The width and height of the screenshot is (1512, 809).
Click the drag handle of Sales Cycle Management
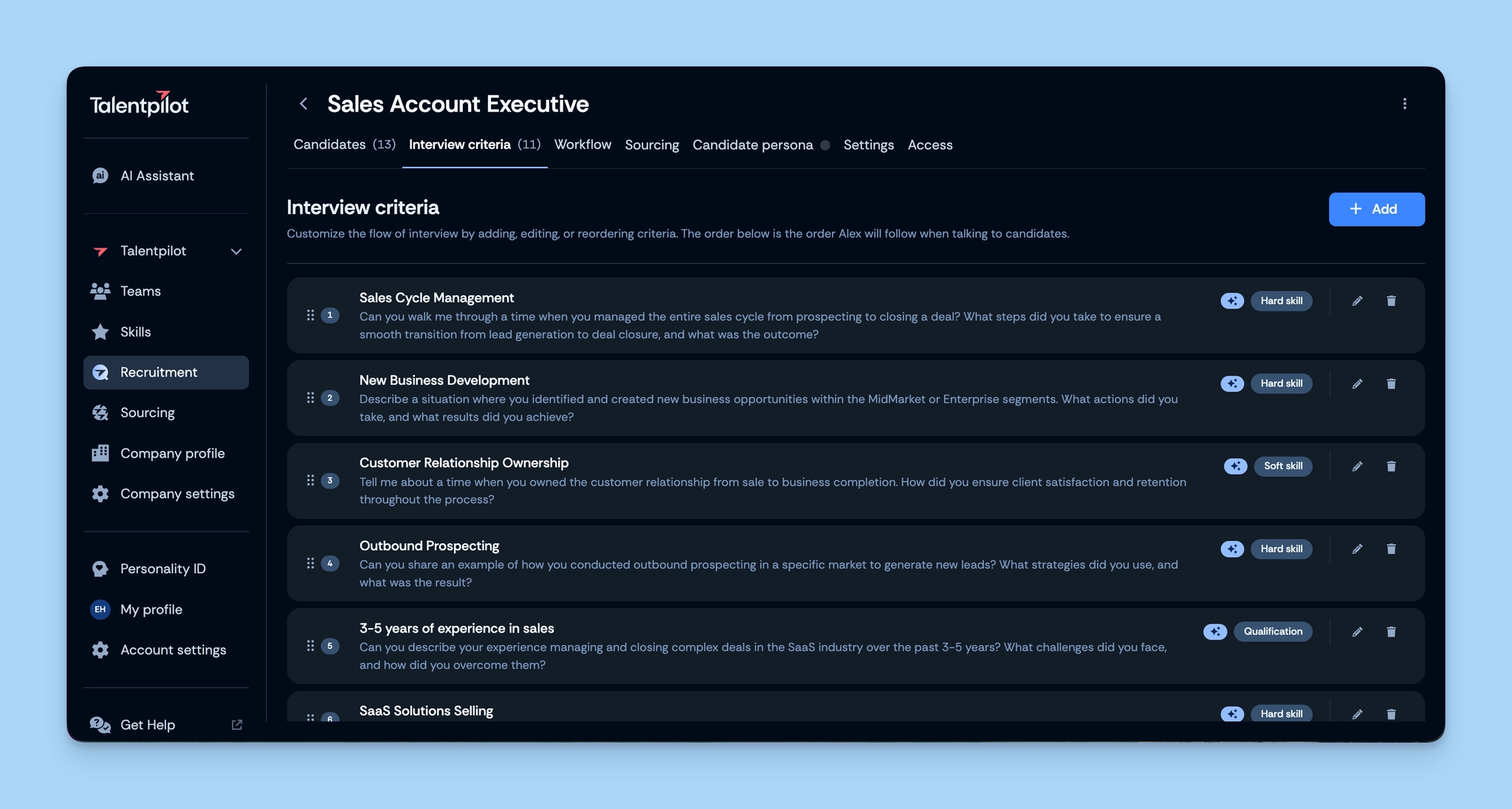310,315
